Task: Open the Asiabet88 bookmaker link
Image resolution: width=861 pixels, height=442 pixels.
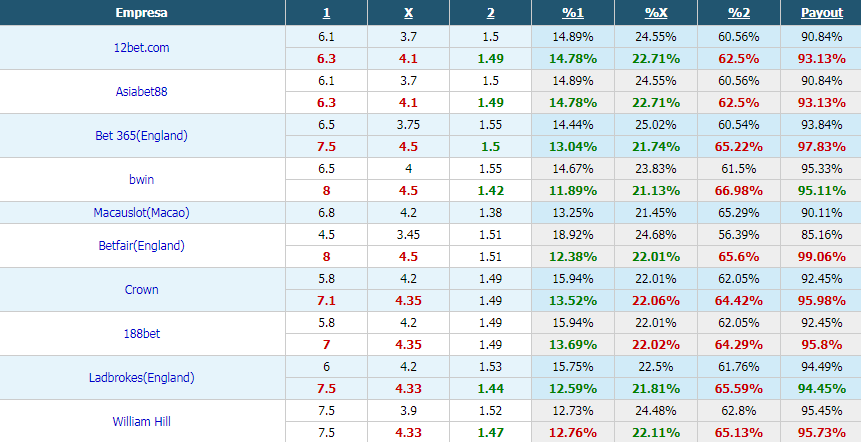Action: tap(142, 92)
